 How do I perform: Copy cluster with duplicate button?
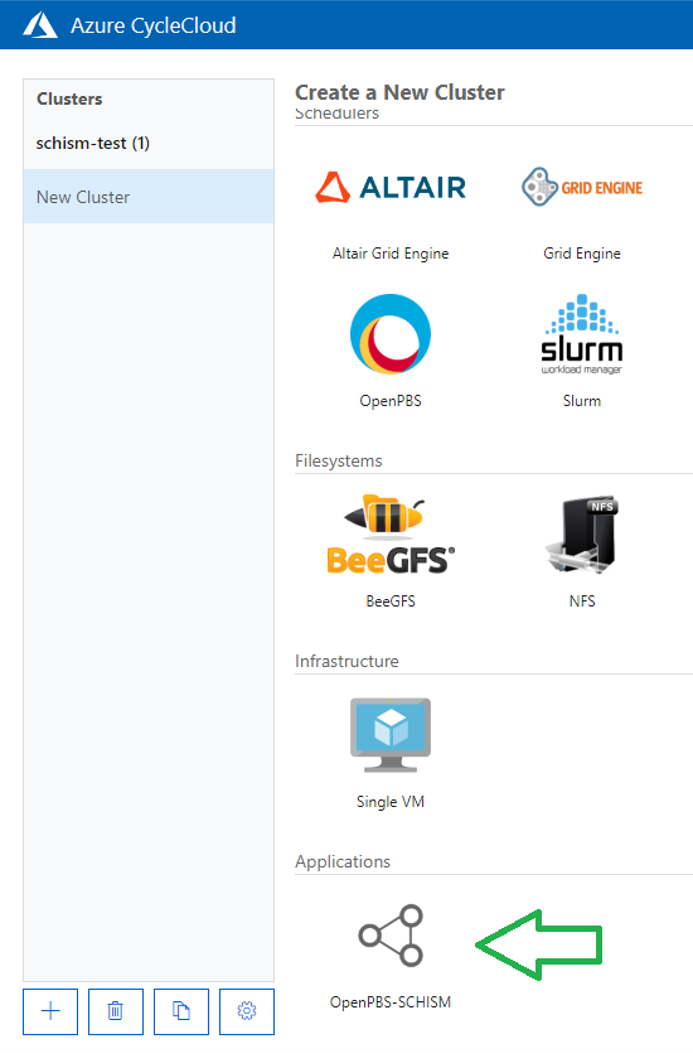(181, 1011)
